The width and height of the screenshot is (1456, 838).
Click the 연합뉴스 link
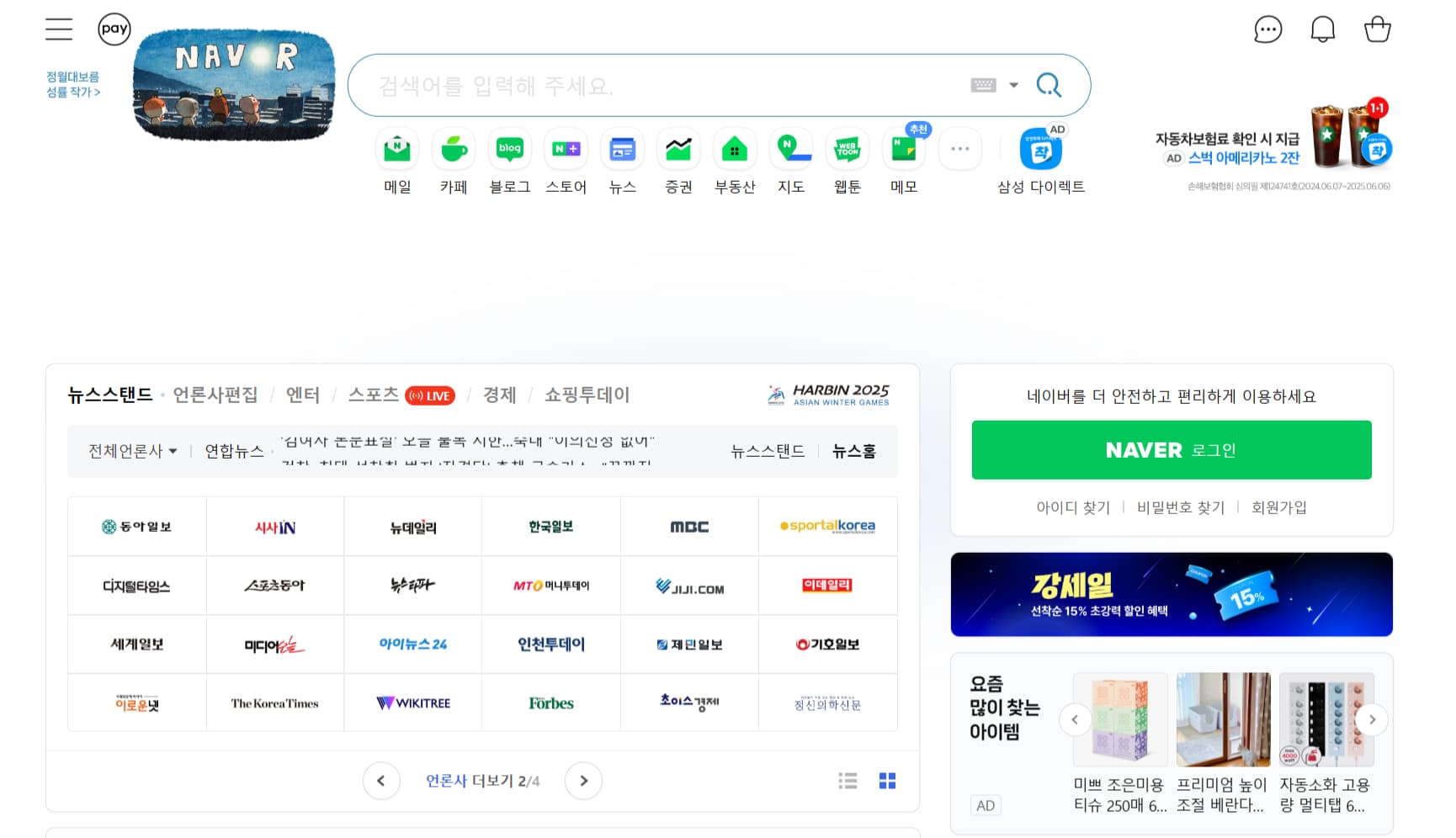coord(234,452)
